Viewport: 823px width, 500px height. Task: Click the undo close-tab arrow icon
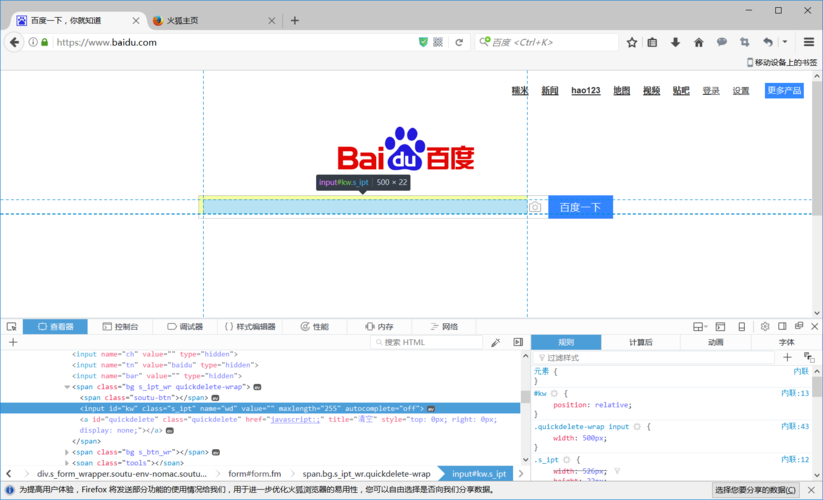click(768, 42)
